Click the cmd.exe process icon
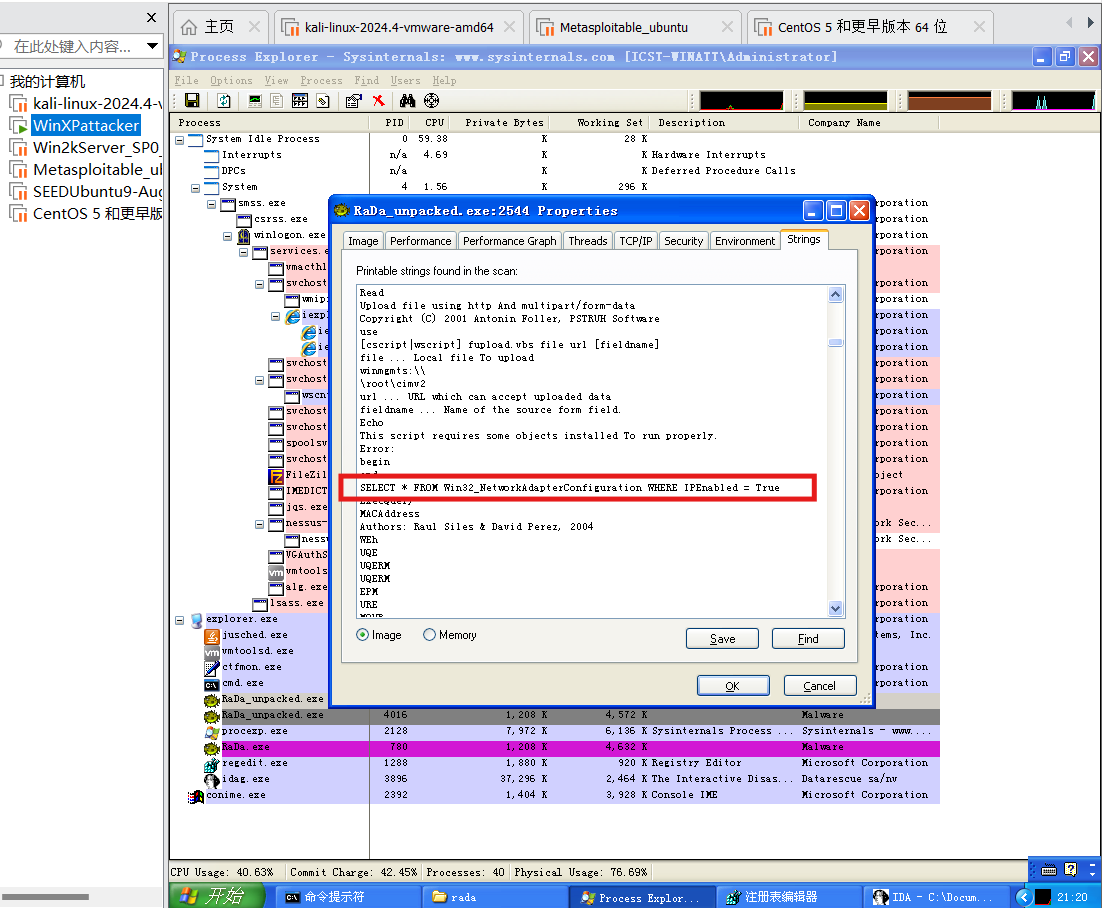 coord(212,684)
